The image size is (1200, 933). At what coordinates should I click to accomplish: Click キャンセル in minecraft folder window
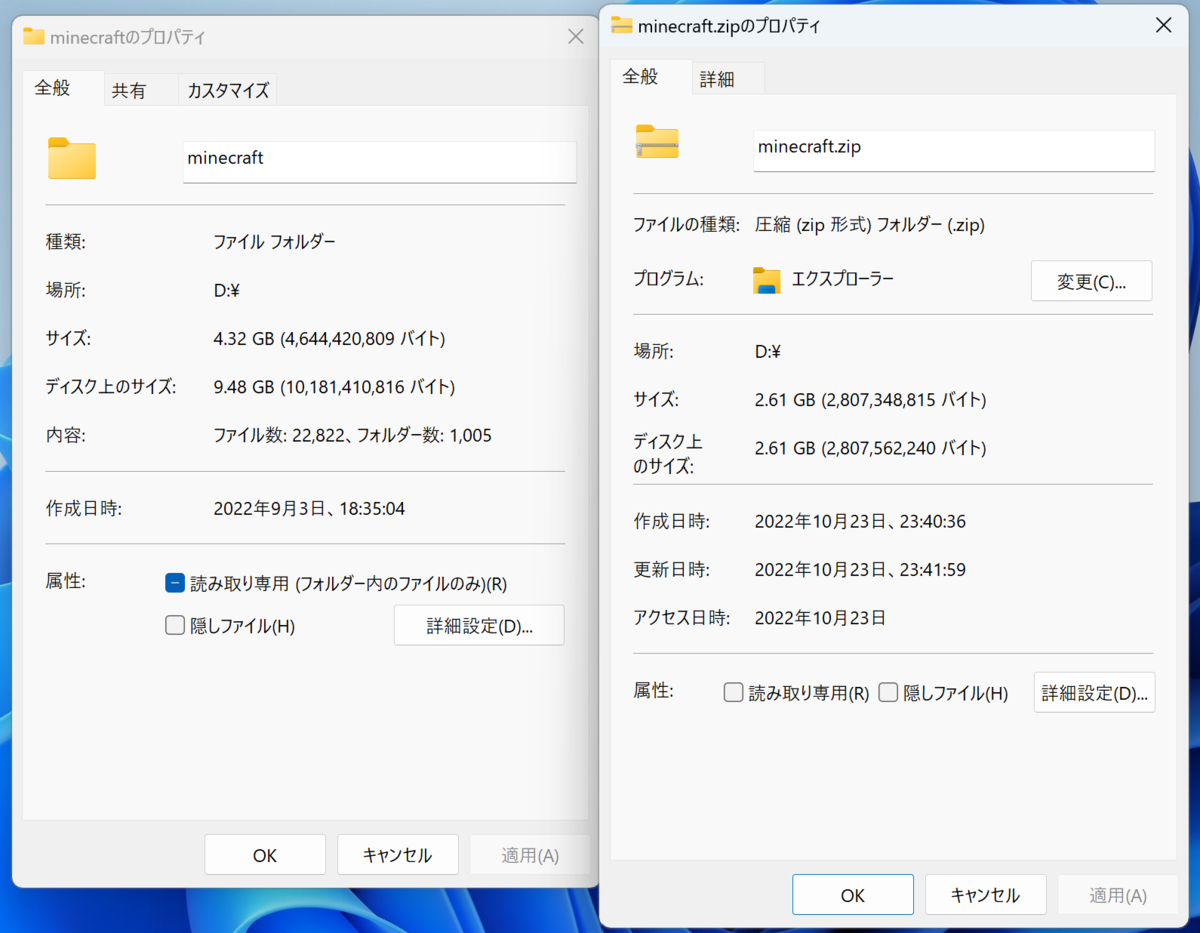tap(398, 855)
